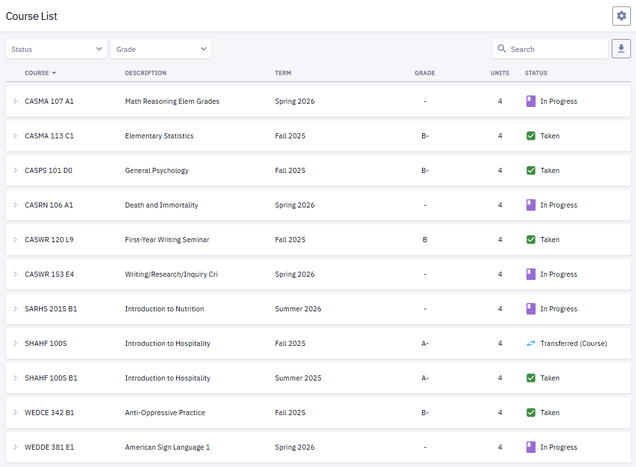Select the Death and Immortality description
Viewport: 636px width, 467px height.
pos(161,205)
